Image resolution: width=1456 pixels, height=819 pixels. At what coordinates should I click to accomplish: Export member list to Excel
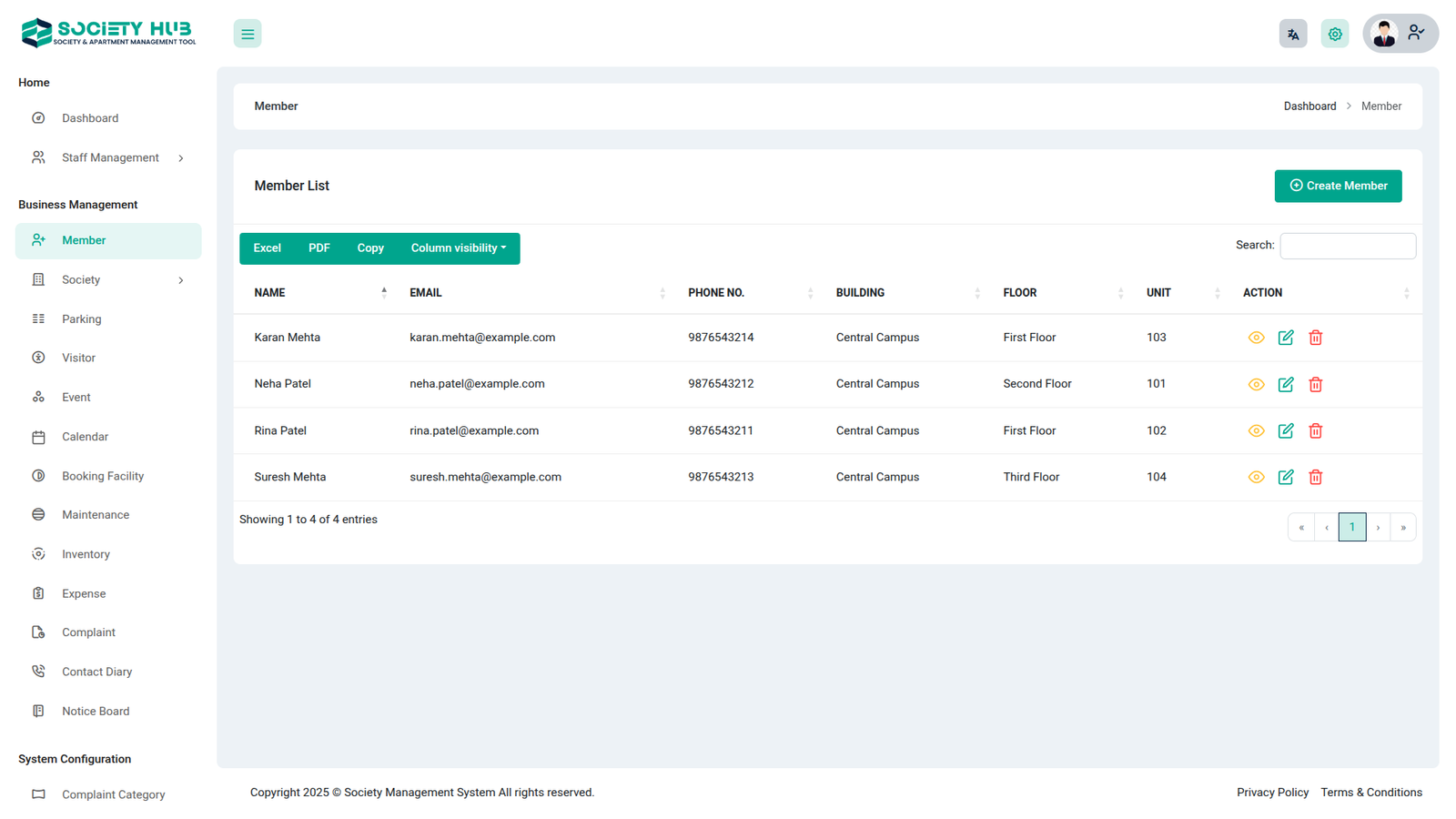(x=267, y=248)
